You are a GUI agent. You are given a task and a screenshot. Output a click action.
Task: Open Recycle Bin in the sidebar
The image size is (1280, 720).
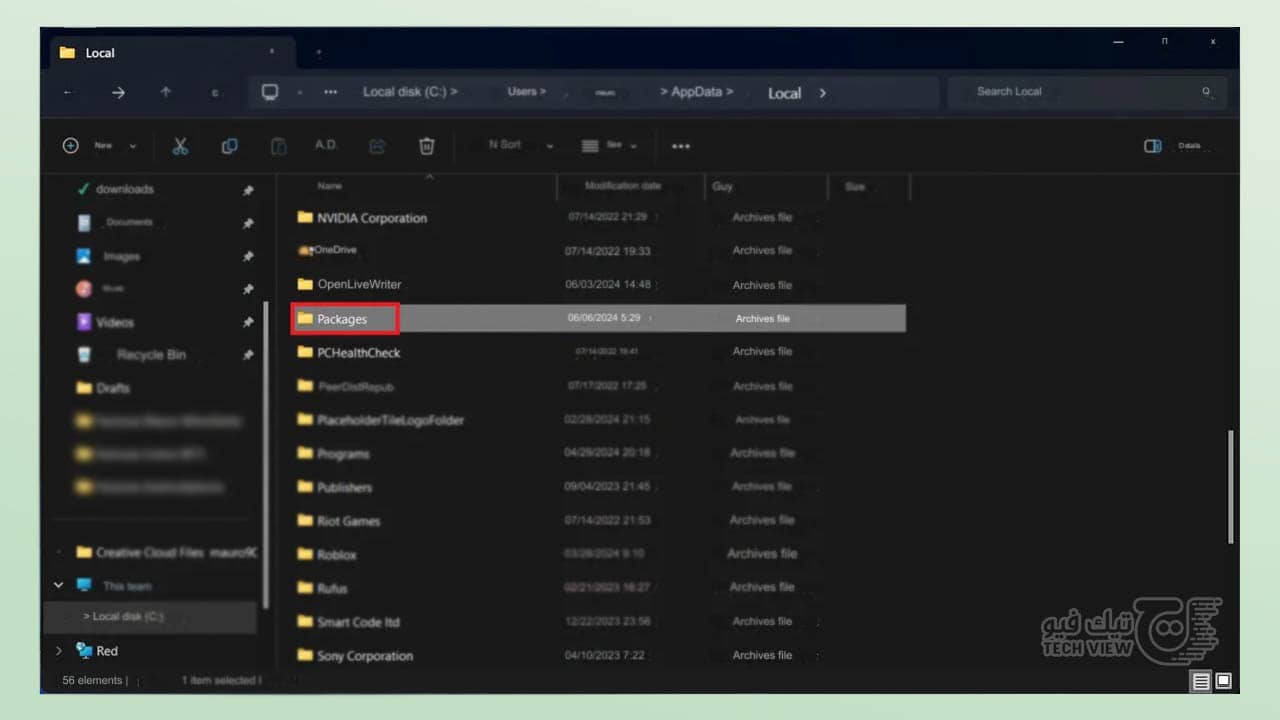151,355
